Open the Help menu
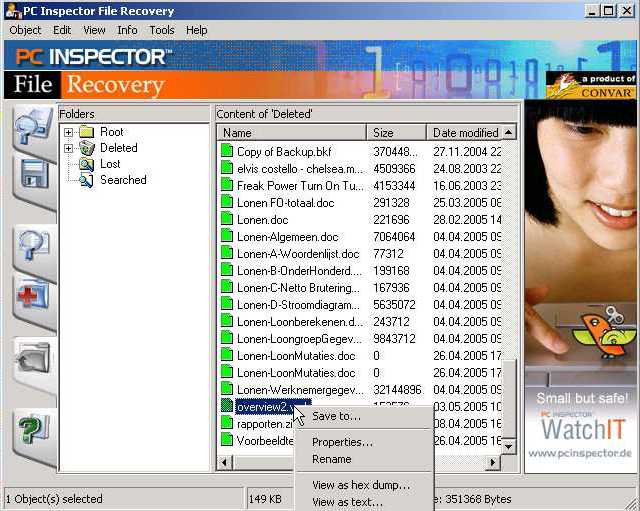 pos(196,30)
